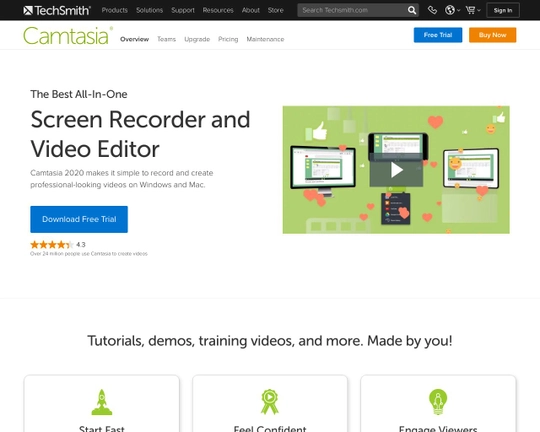The image size is (540, 432).
Task: Click the award ribbon Feel Confident icon
Action: [x=270, y=402]
